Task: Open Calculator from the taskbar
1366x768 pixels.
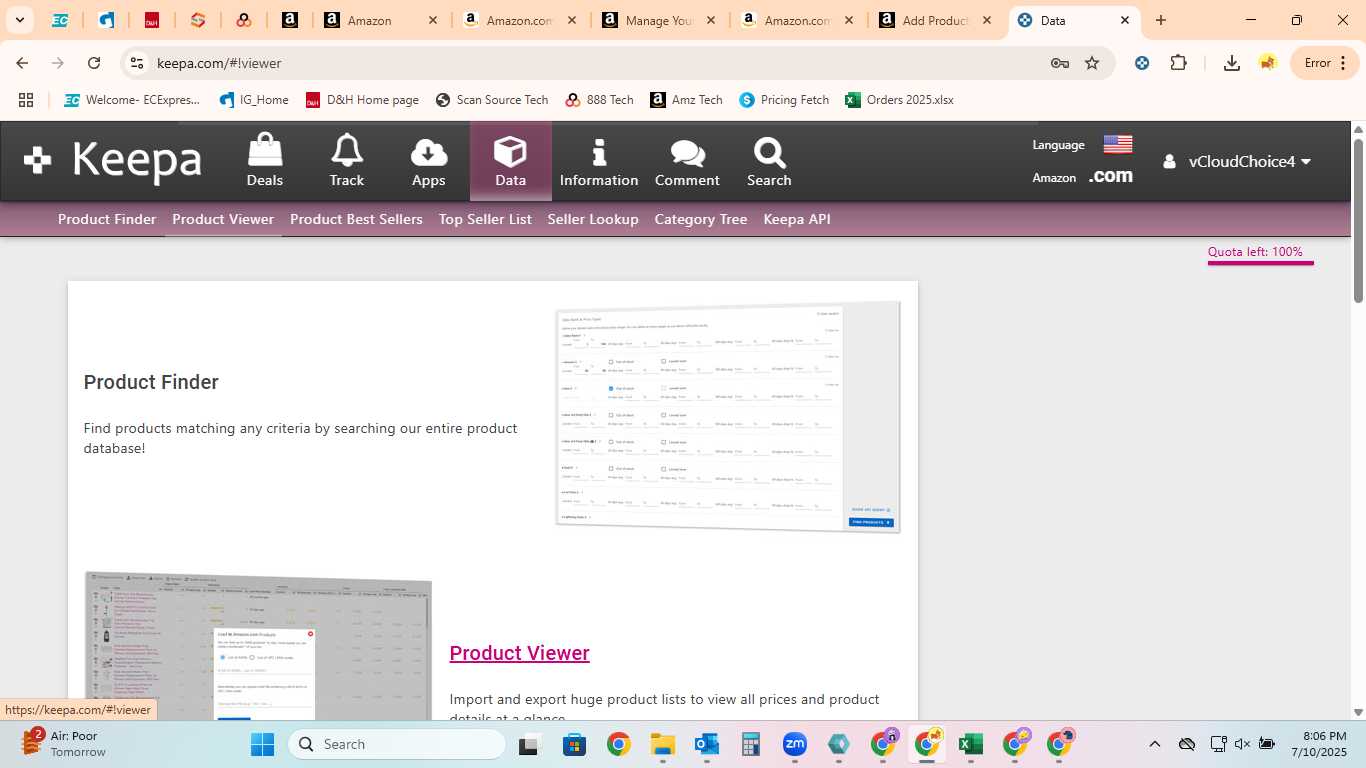Action: point(751,744)
